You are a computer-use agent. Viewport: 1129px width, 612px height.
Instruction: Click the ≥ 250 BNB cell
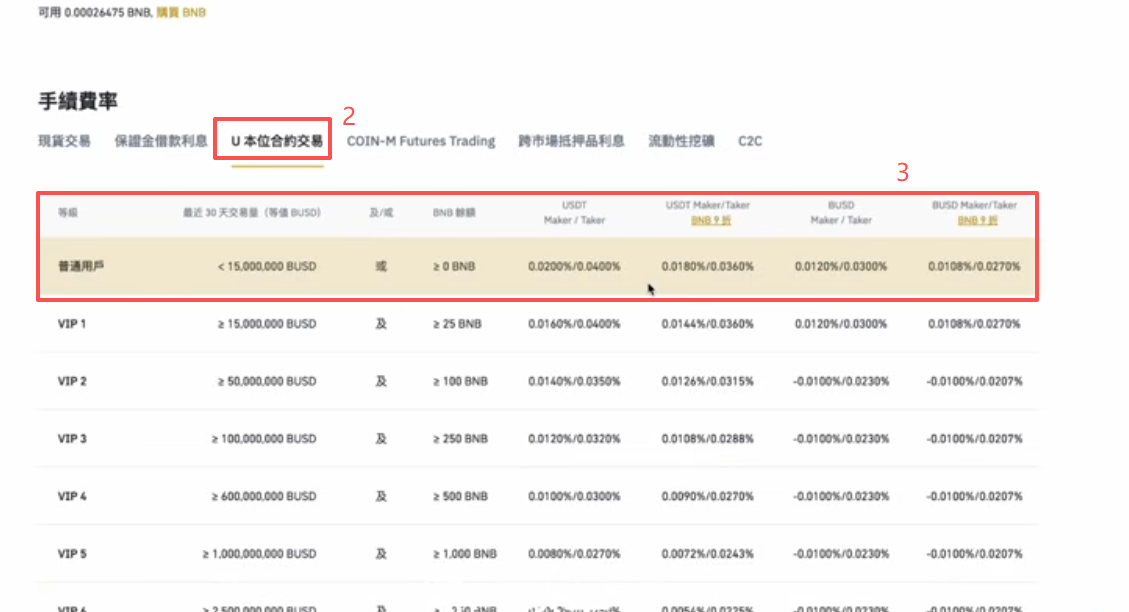coord(460,438)
